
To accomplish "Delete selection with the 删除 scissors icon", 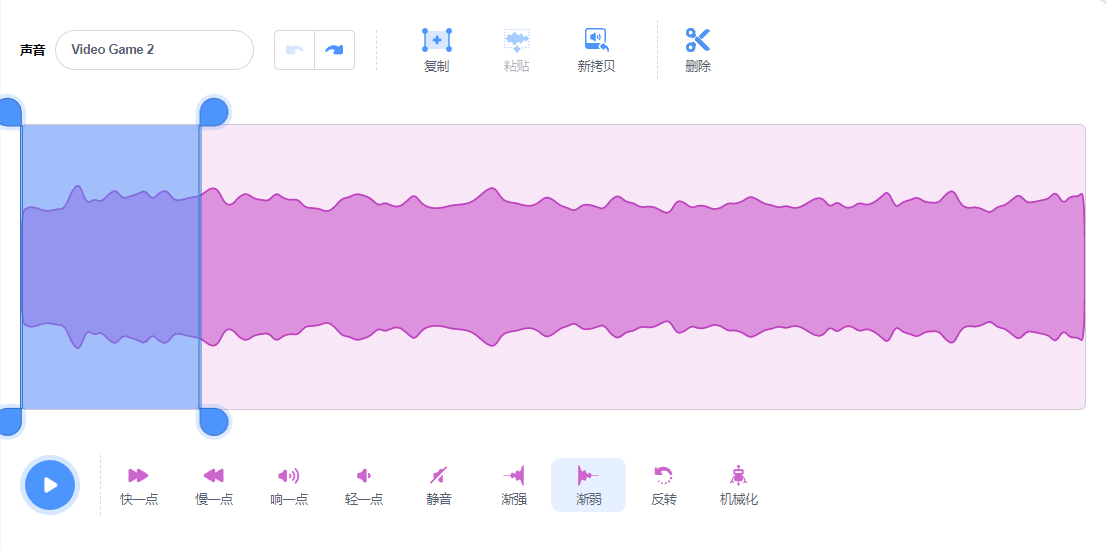I will pos(698,40).
